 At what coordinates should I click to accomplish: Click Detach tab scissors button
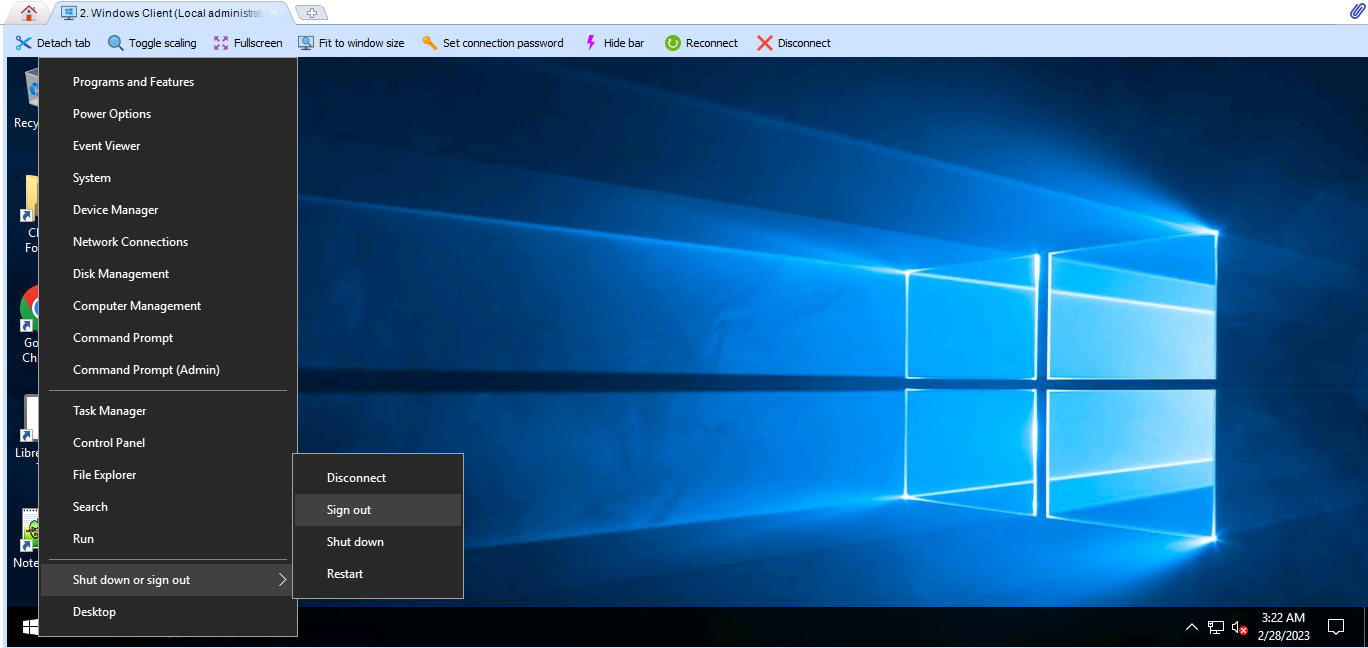coord(53,43)
